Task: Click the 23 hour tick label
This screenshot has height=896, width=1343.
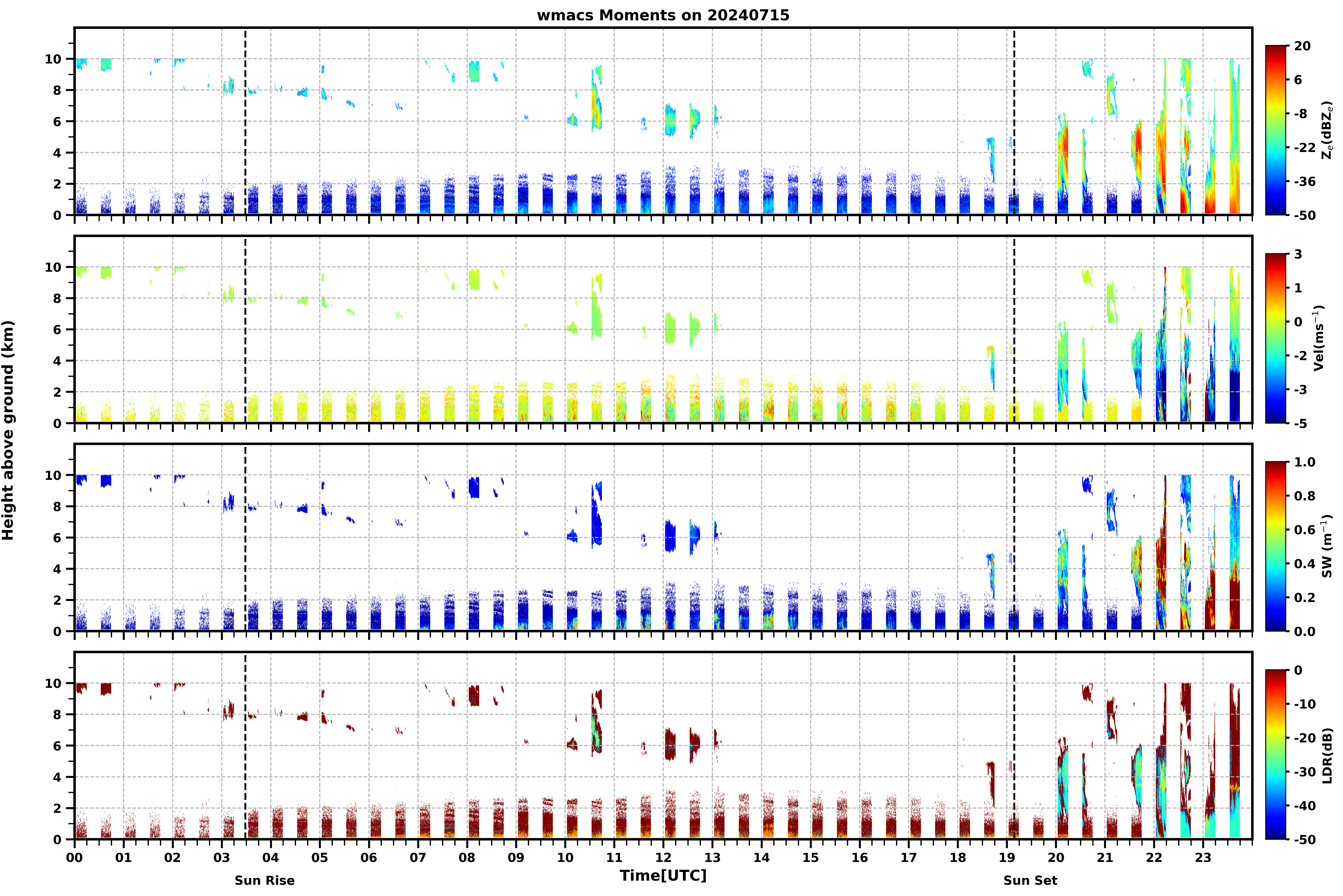Action: (x=1203, y=857)
